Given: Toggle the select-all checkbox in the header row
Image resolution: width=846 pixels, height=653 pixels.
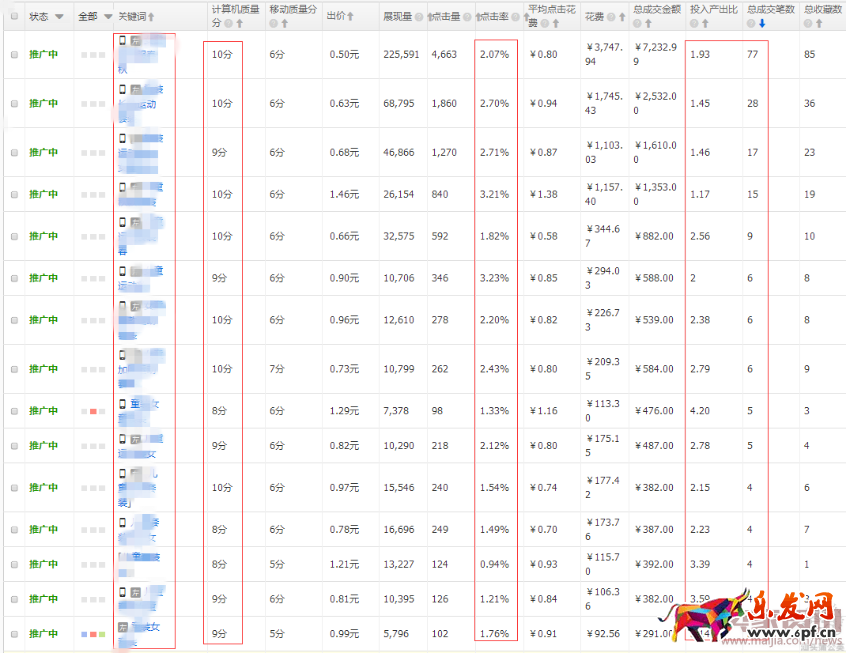Looking at the screenshot, I should [x=14, y=16].
